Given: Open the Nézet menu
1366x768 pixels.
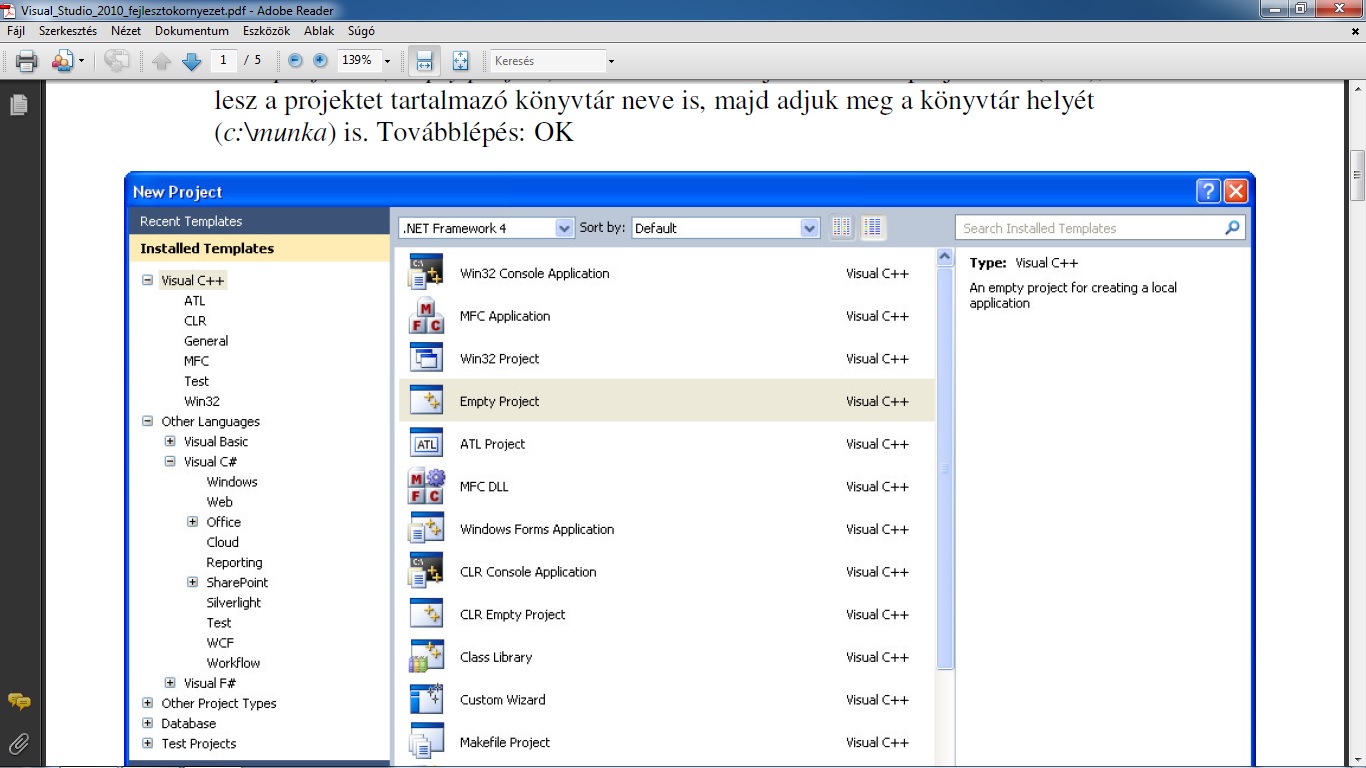Looking at the screenshot, I should click(x=126, y=31).
